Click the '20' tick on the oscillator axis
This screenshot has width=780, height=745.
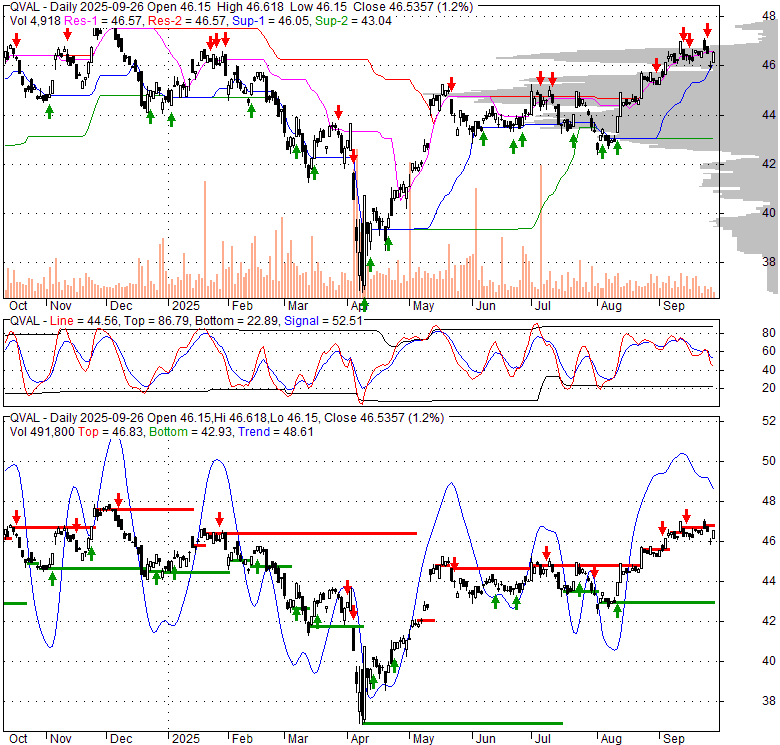pos(769,388)
